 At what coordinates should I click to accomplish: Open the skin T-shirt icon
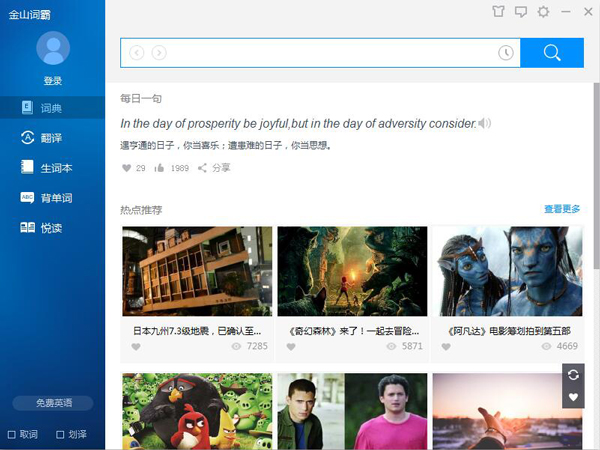(498, 12)
